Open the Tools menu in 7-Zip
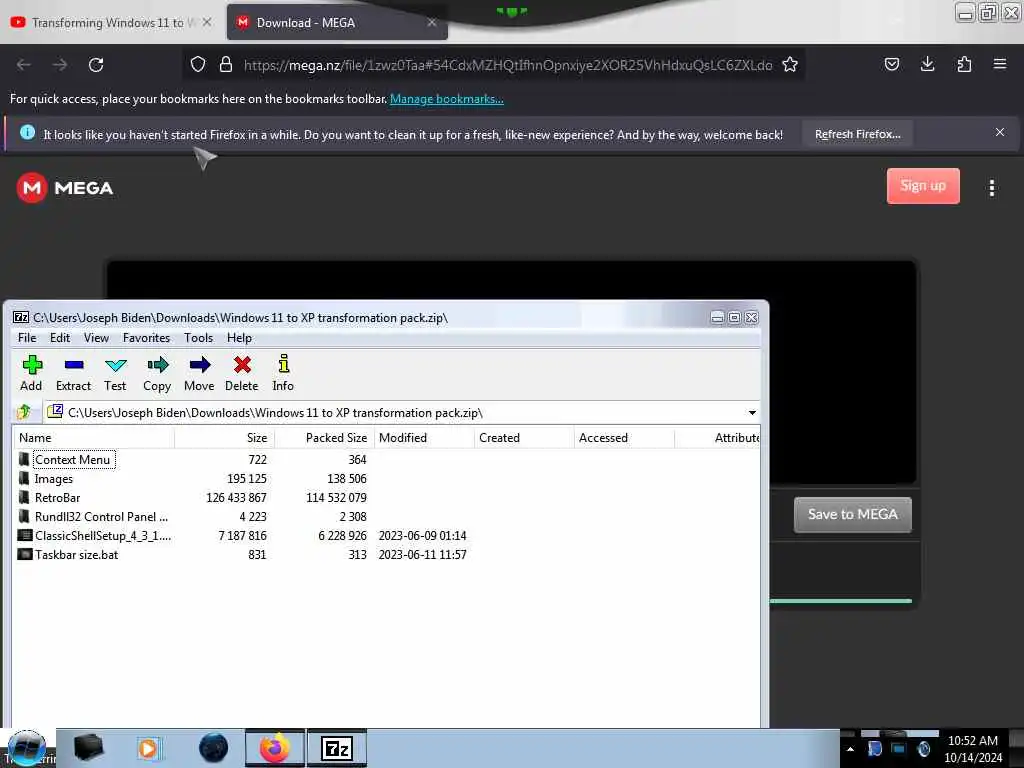 click(199, 338)
